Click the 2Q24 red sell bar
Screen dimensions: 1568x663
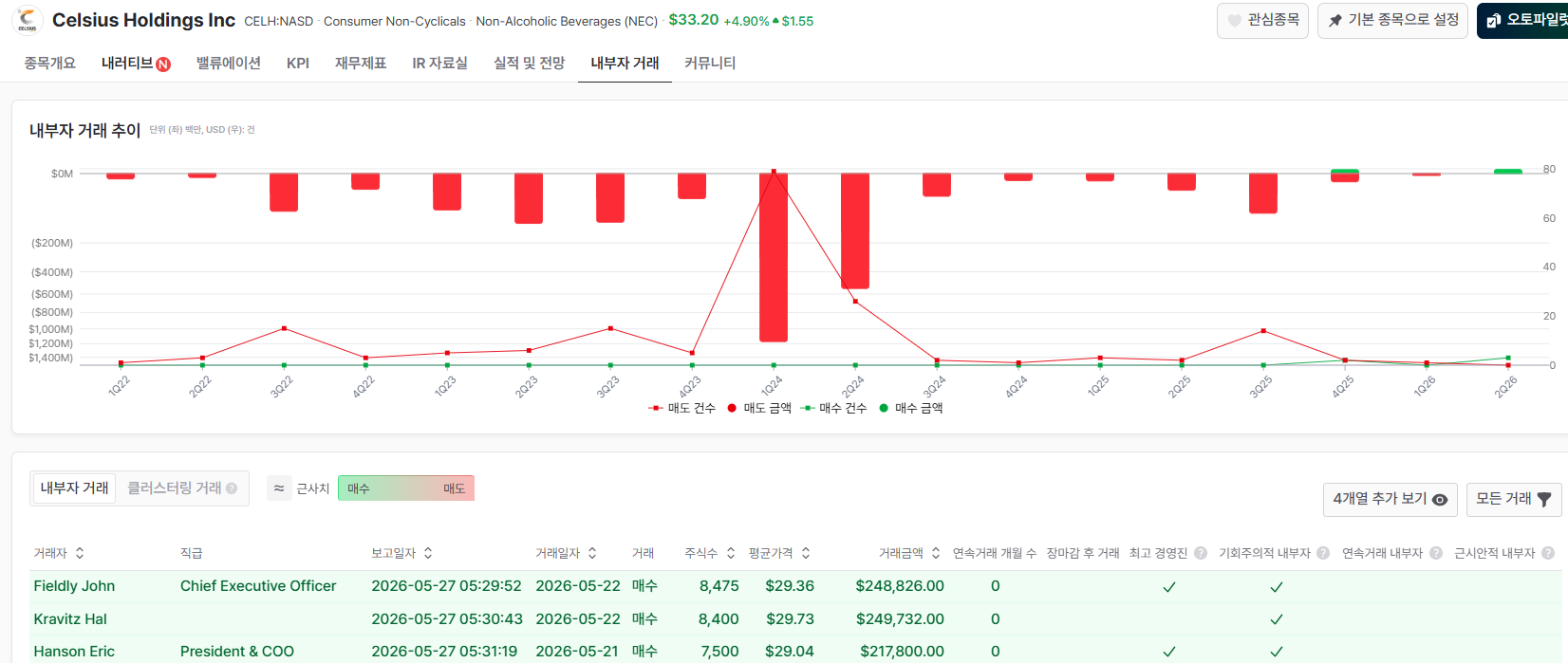[855, 231]
